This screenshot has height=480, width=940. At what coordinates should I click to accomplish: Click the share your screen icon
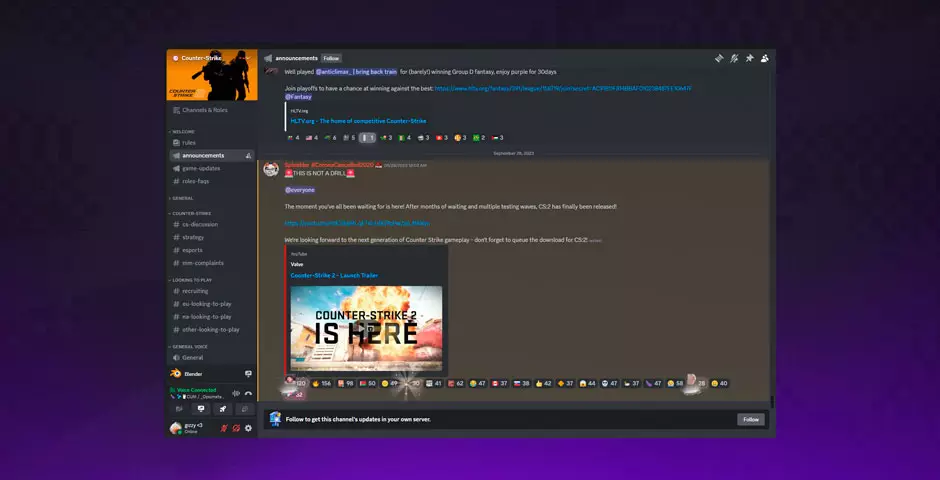pos(201,409)
